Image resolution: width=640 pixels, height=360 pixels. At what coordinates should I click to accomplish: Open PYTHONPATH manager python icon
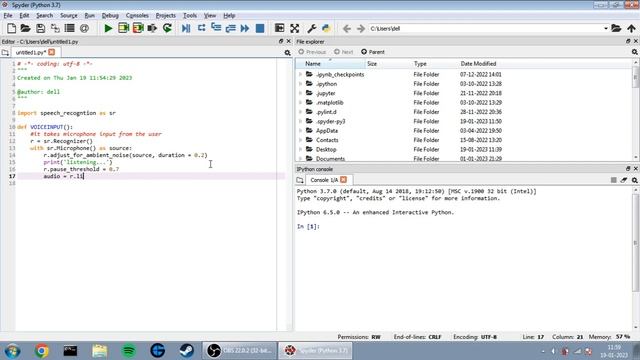click(326, 28)
